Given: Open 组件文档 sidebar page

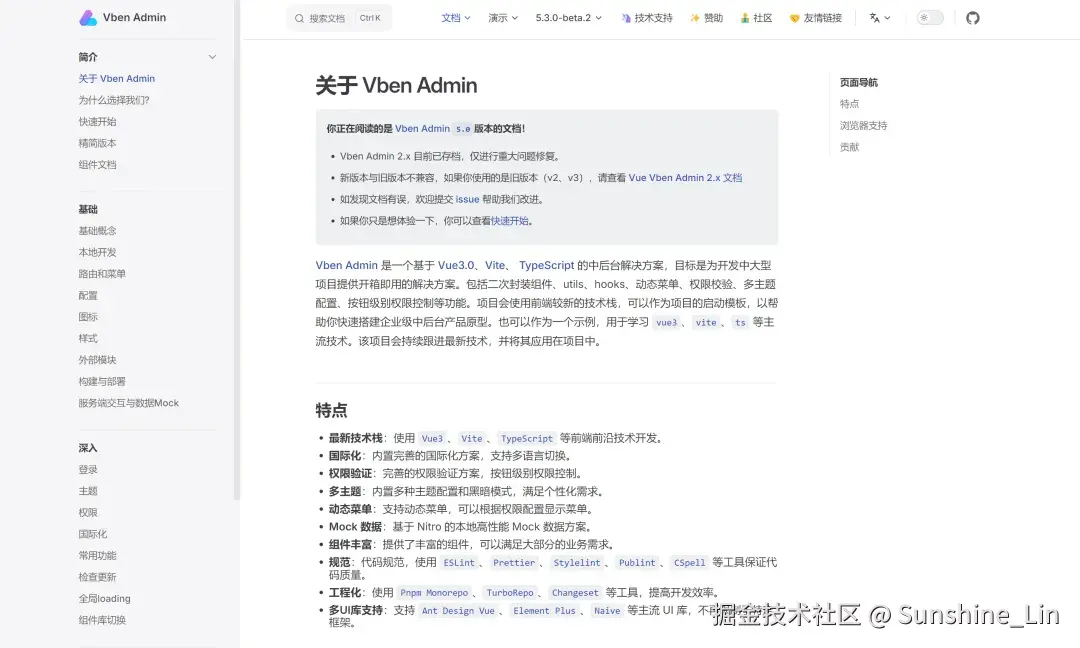Looking at the screenshot, I should [x=97, y=165].
